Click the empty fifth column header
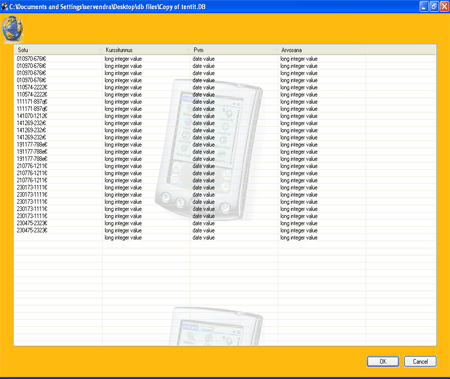The height and width of the screenshot is (379, 450). click(x=400, y=50)
